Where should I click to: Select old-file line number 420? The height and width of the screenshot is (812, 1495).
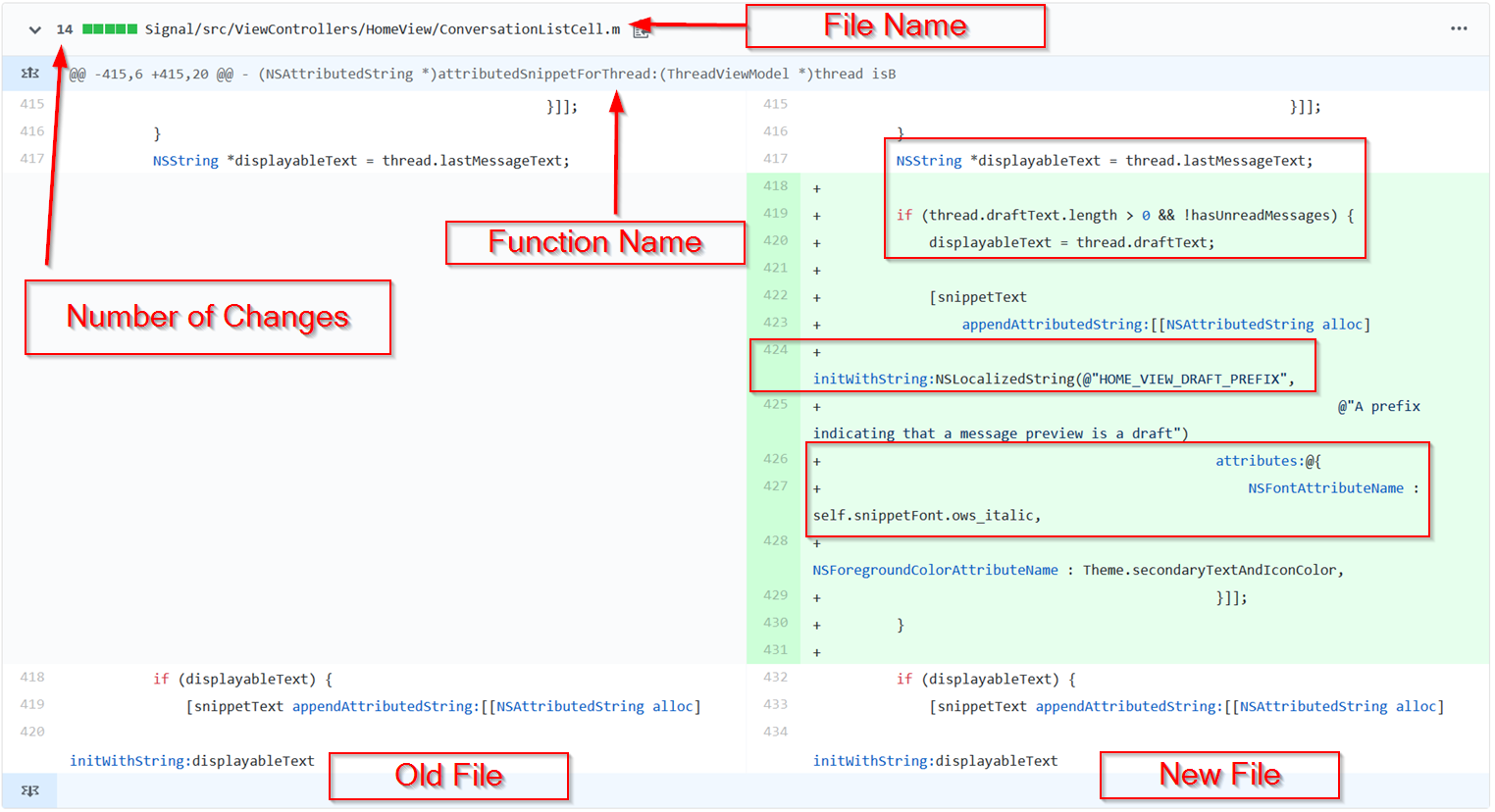(x=32, y=733)
